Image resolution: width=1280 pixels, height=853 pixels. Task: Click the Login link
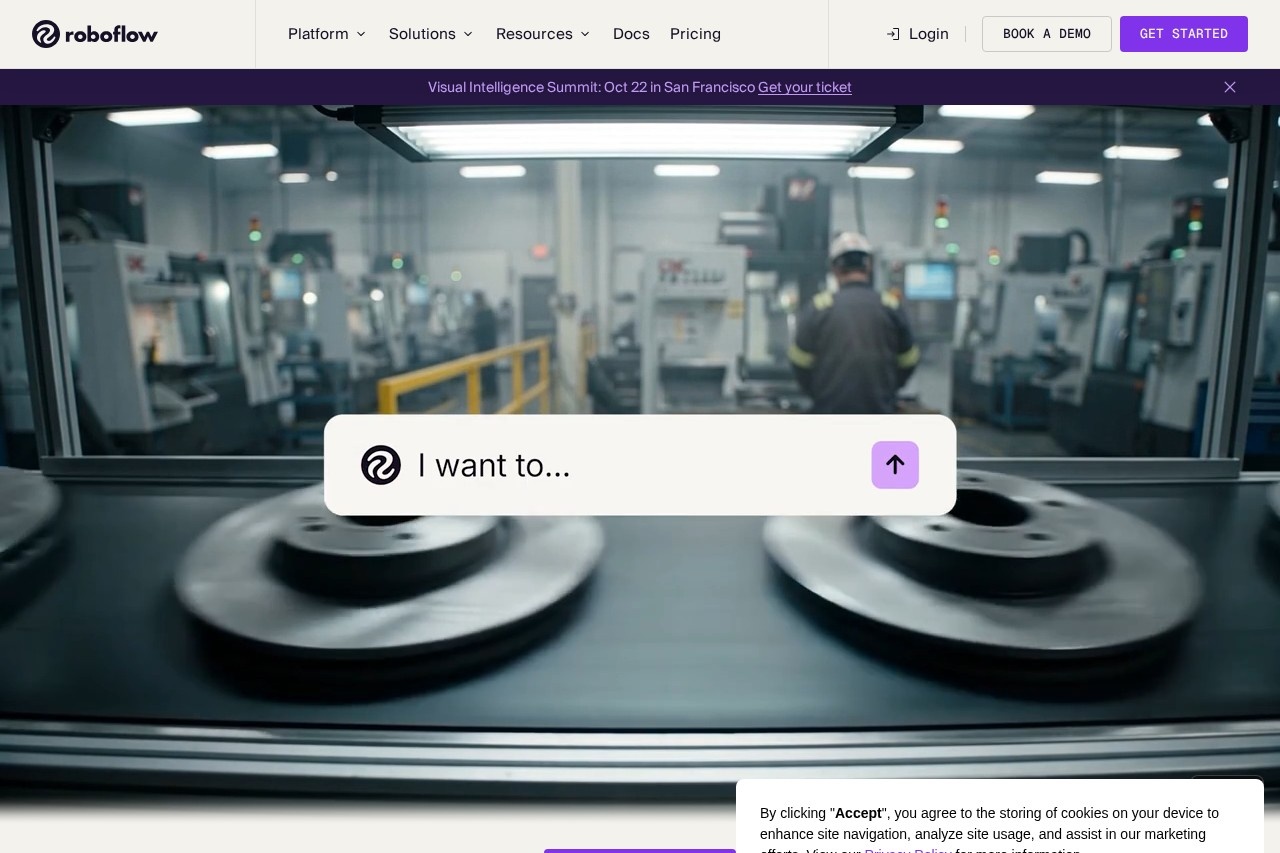(917, 34)
